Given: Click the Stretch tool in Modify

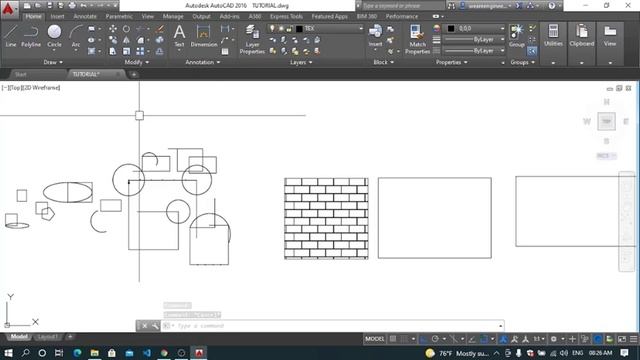Looking at the screenshot, I should point(113,51).
